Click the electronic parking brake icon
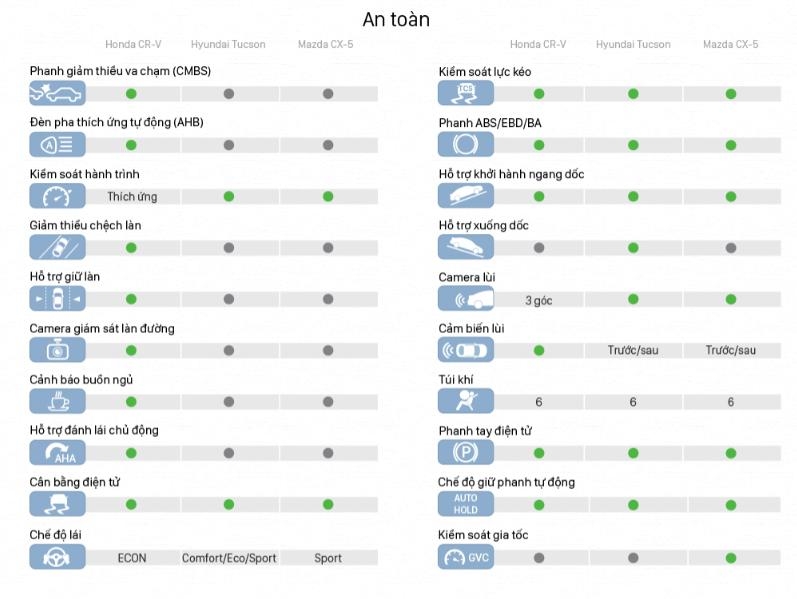Viewport: 797px width, 599px height. click(x=466, y=453)
